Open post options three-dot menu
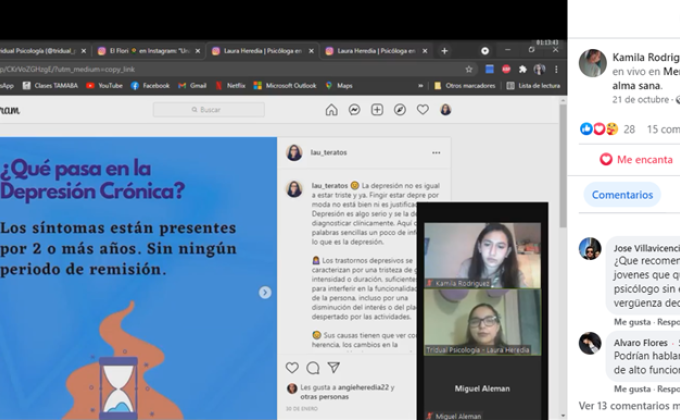Viewport: 680px width, 420px height. coord(436,153)
